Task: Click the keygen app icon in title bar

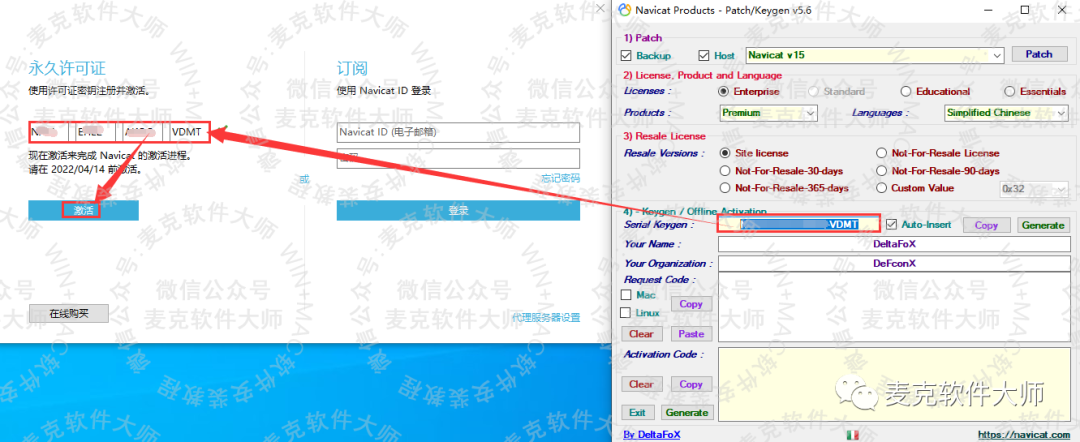Action: point(624,10)
